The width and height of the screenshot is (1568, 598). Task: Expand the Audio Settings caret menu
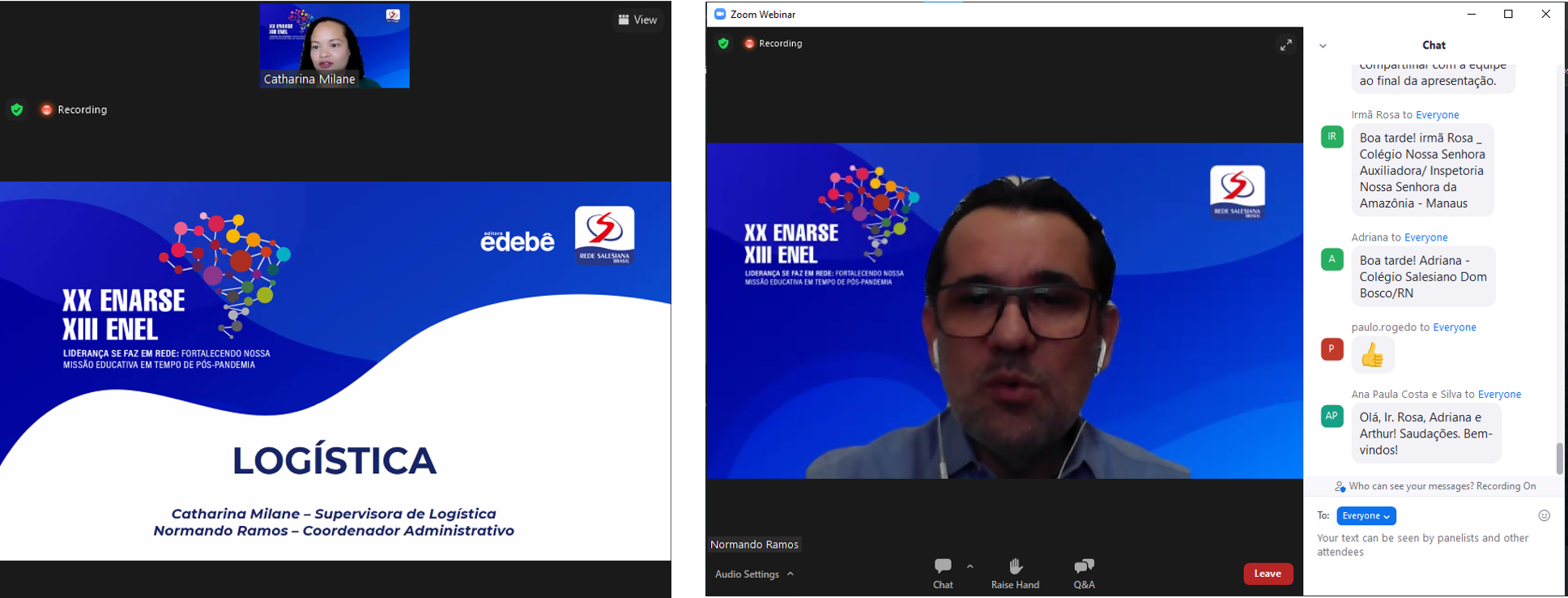(790, 574)
